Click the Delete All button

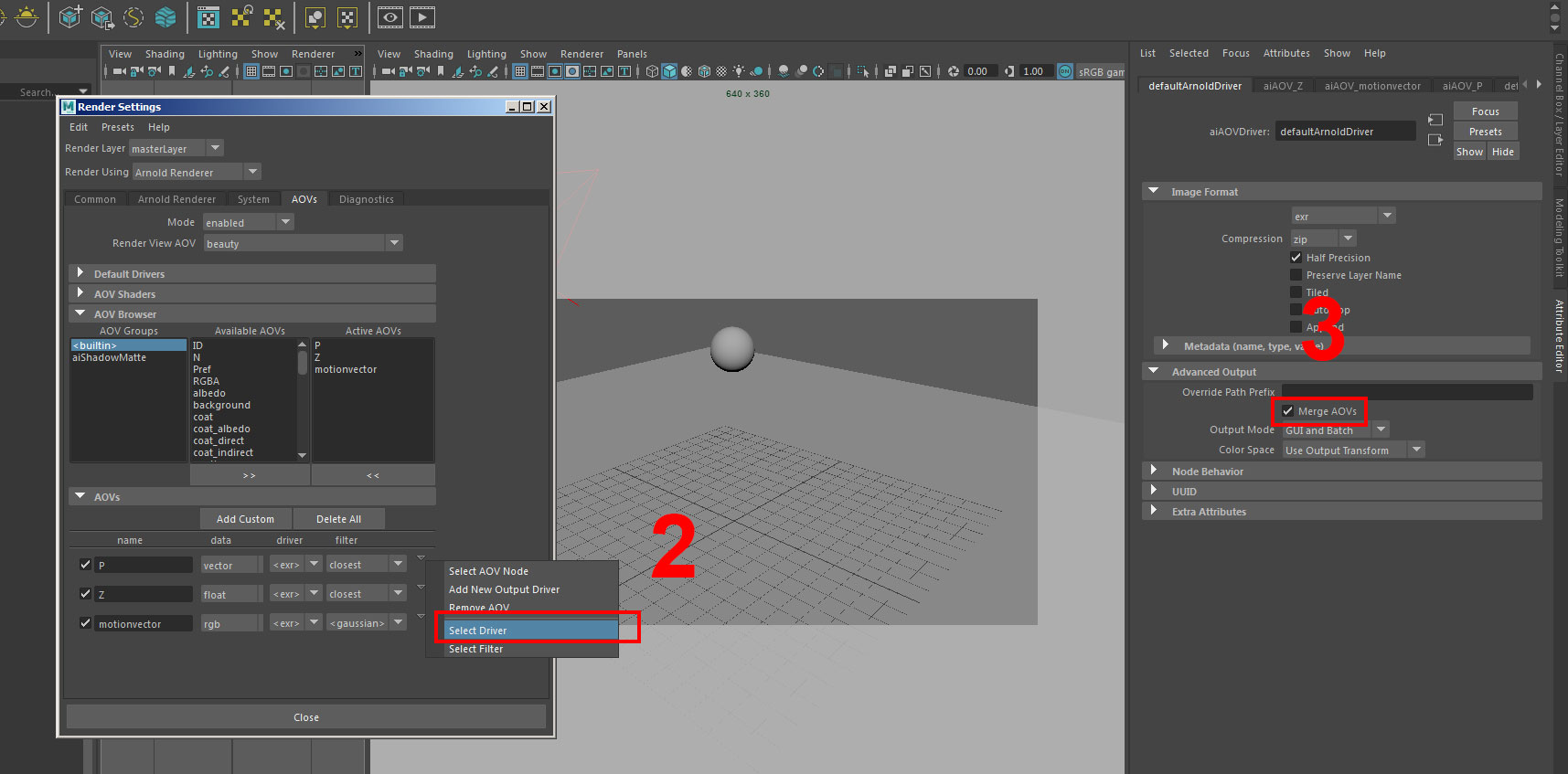(338, 519)
